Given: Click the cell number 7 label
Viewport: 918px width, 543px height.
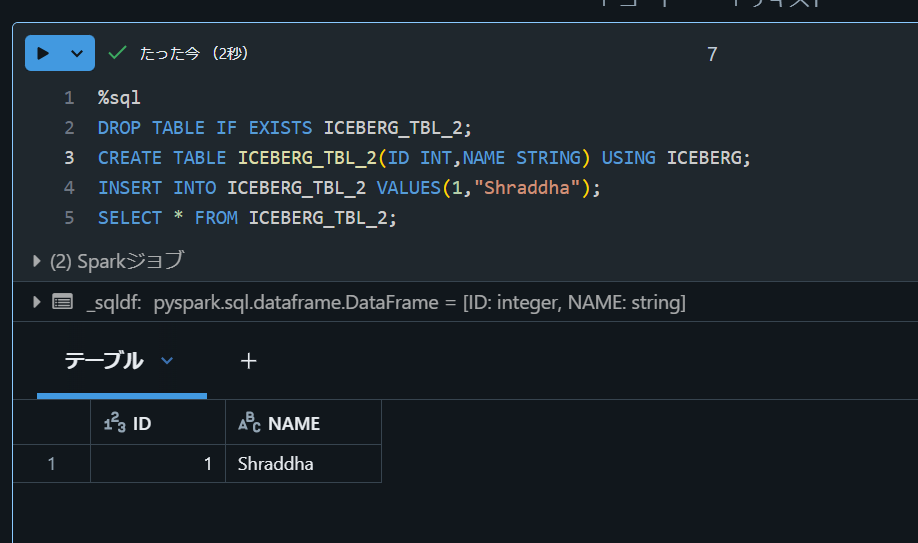Looking at the screenshot, I should pos(712,54).
